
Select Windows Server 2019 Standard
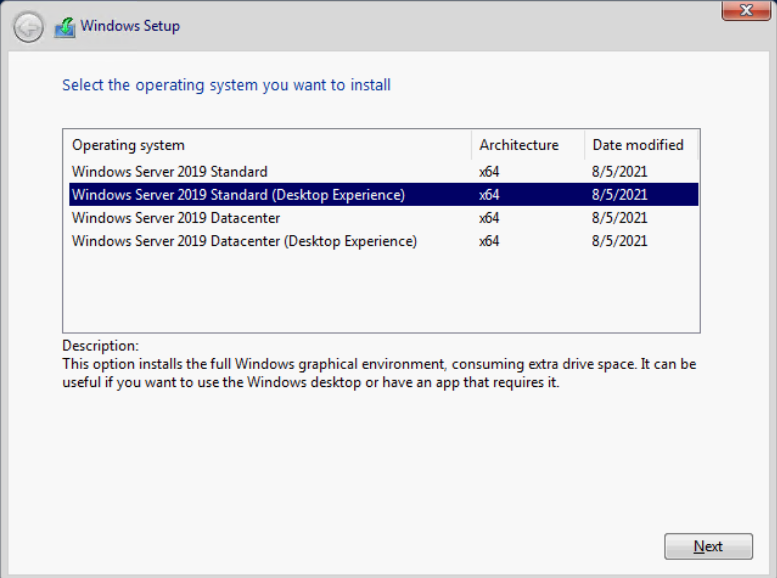tap(169, 172)
